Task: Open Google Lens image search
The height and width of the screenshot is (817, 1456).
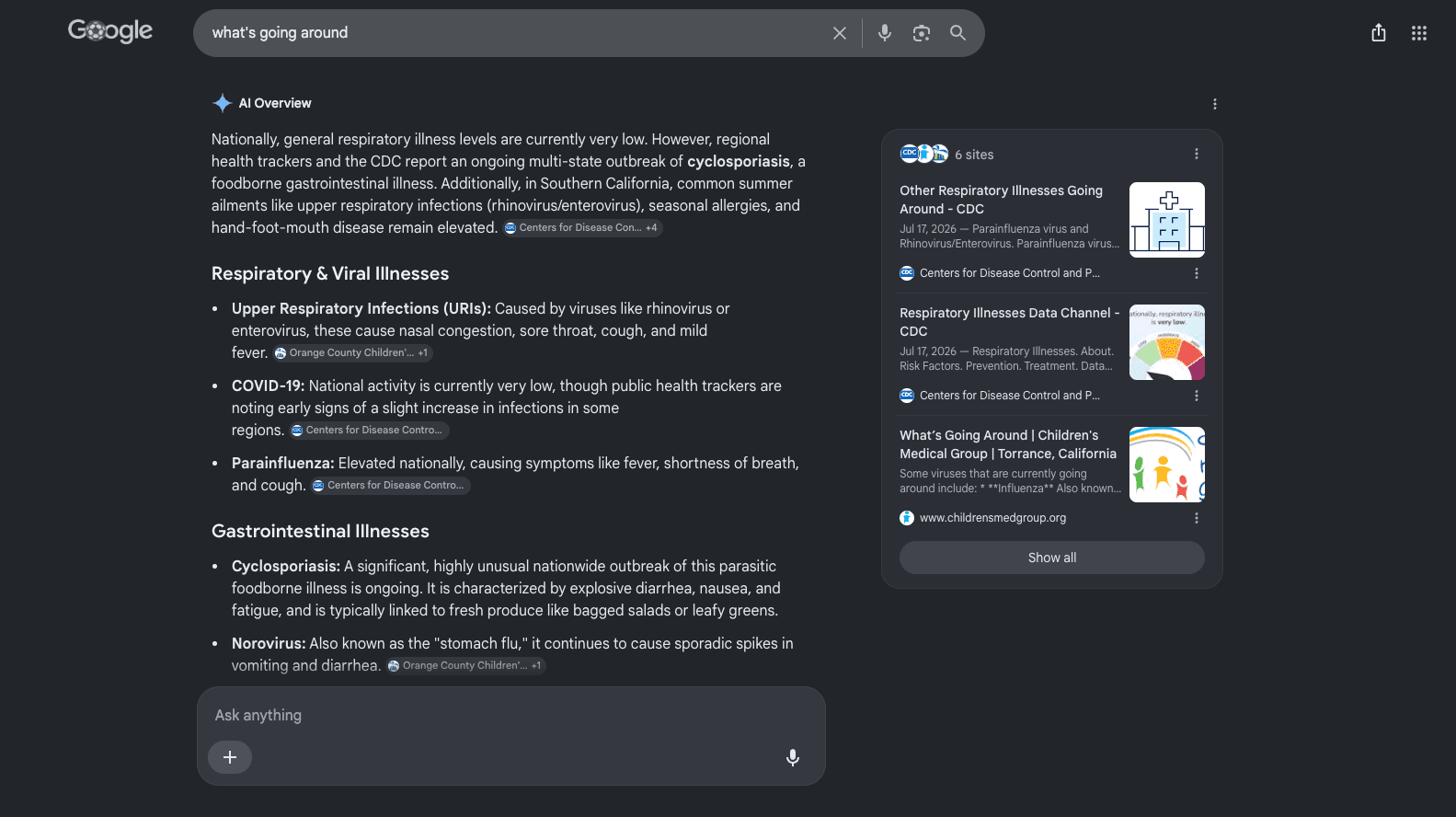Action: point(922,33)
